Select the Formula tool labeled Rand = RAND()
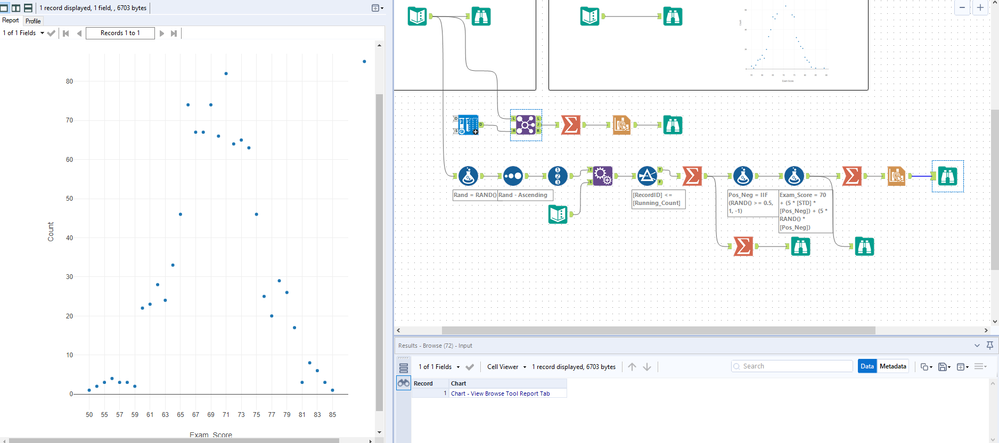Screen dimensions: 999x443 pos(468,176)
